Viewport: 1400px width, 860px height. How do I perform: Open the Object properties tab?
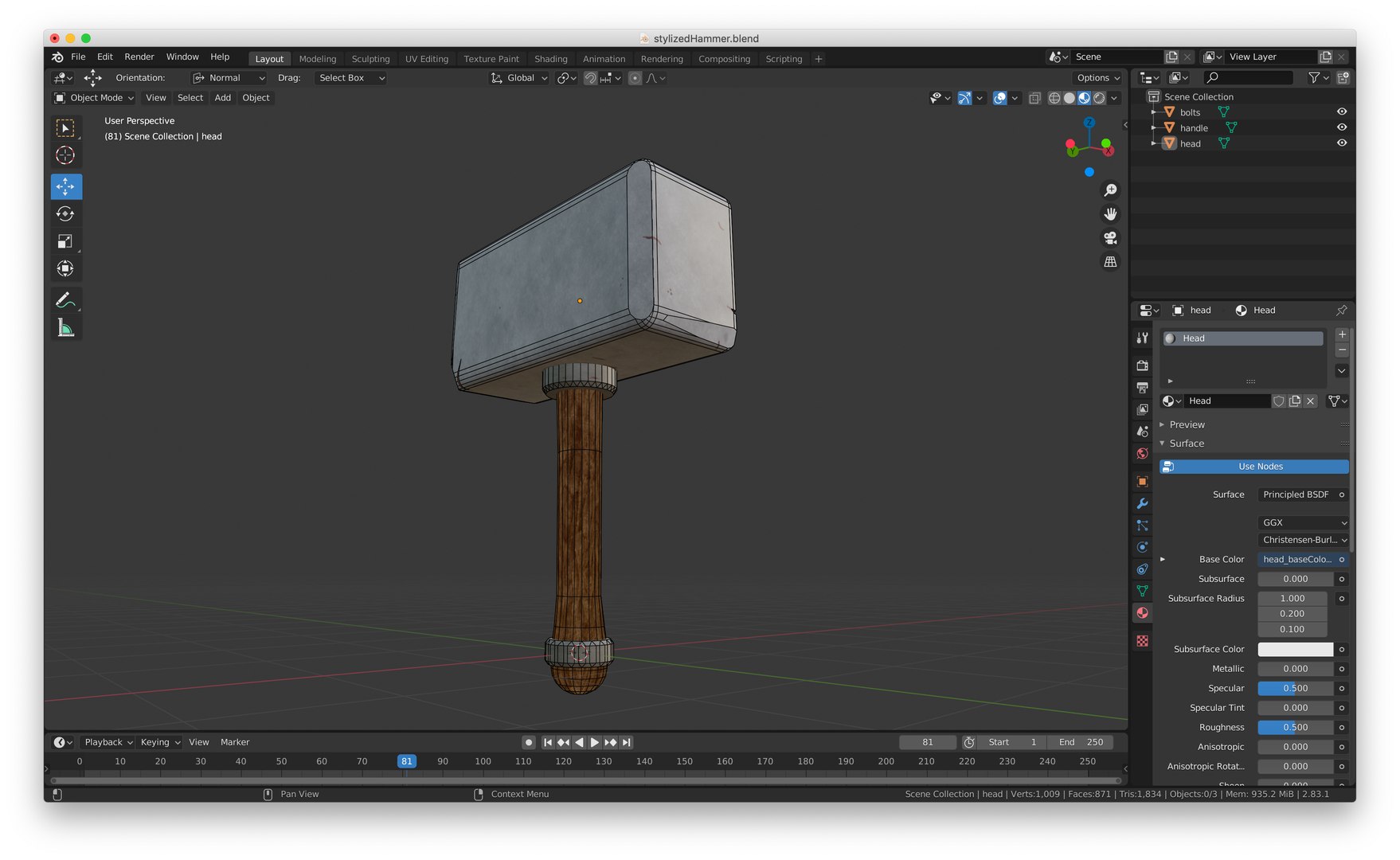(1142, 482)
